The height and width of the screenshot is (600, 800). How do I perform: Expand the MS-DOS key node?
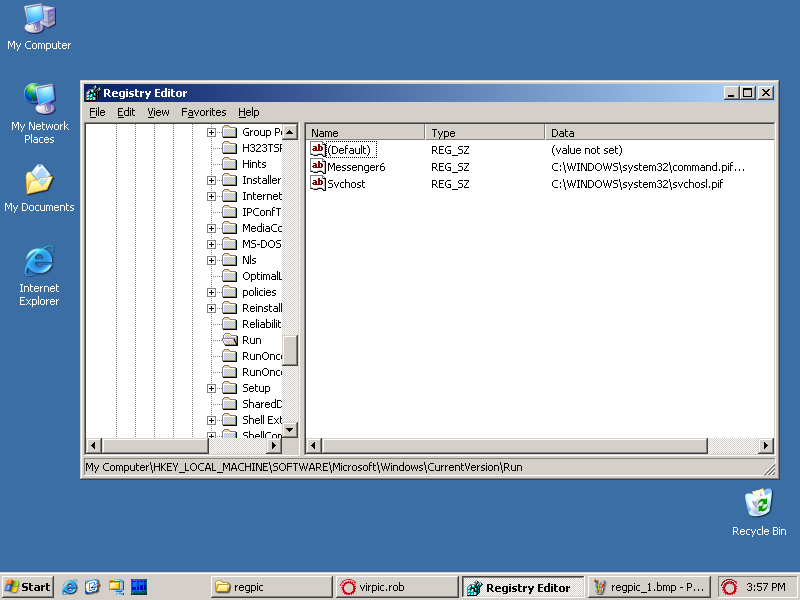[x=211, y=244]
